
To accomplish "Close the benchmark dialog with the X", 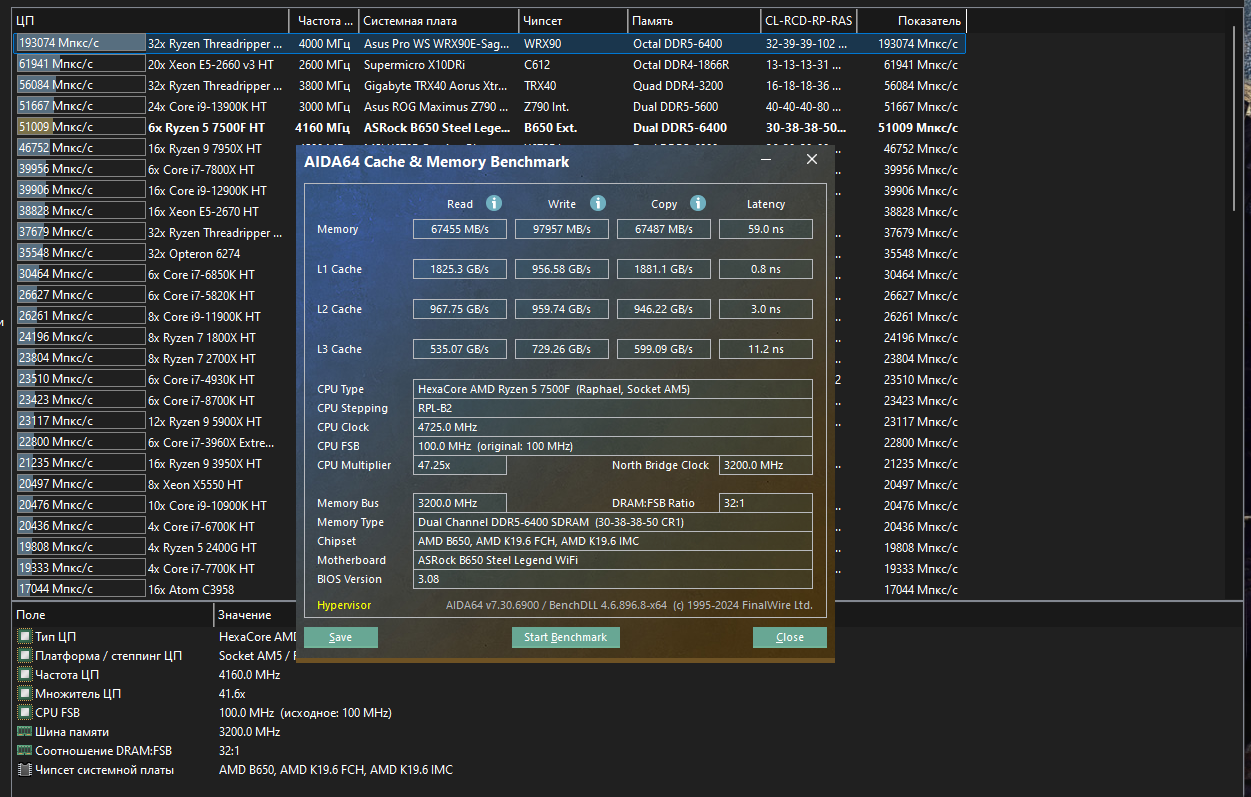I will [x=812, y=160].
